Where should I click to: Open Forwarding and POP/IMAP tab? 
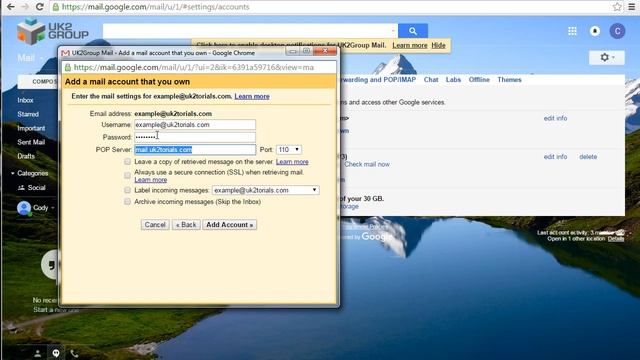coord(378,80)
